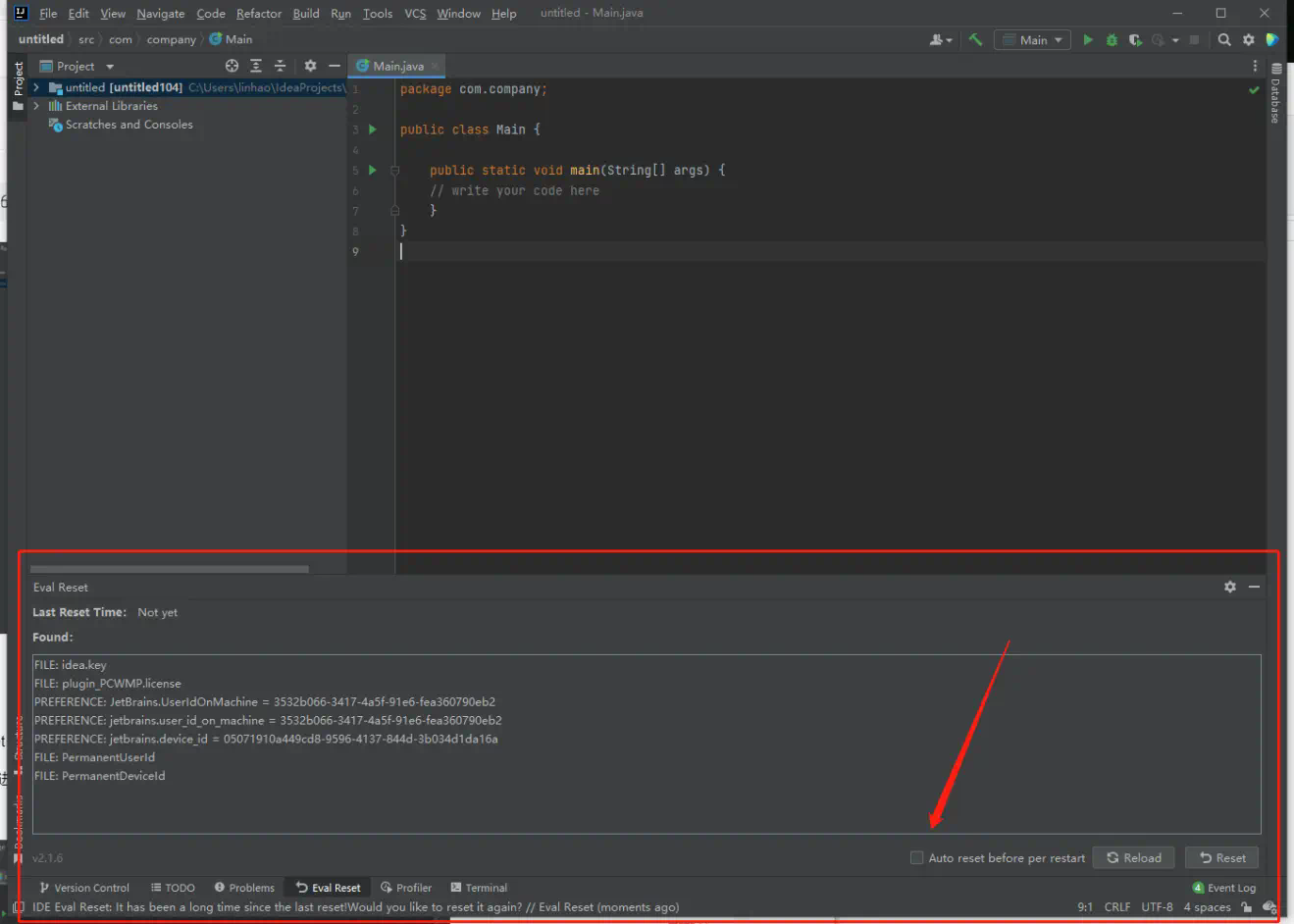Viewport: 1294px width, 924px height.
Task: Hide the Eval Reset panel with minus
Action: pos(1254,587)
